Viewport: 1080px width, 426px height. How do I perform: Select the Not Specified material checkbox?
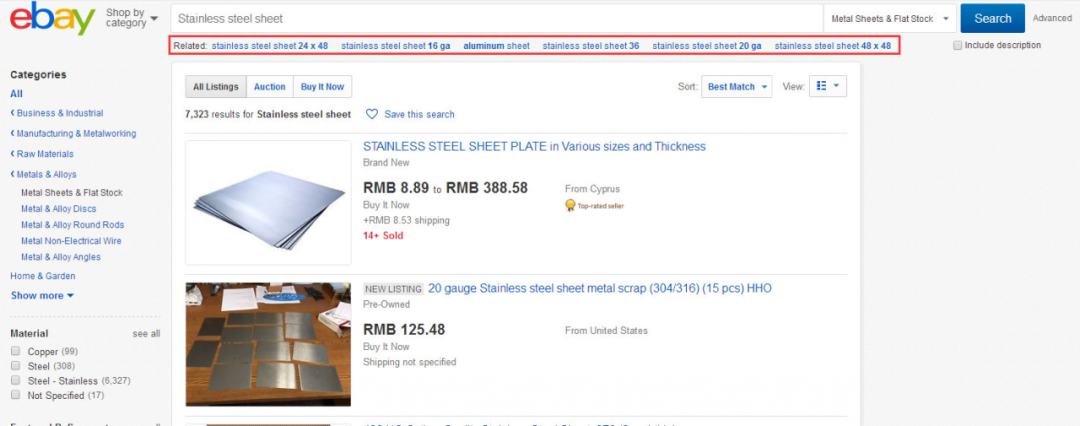pos(15,396)
